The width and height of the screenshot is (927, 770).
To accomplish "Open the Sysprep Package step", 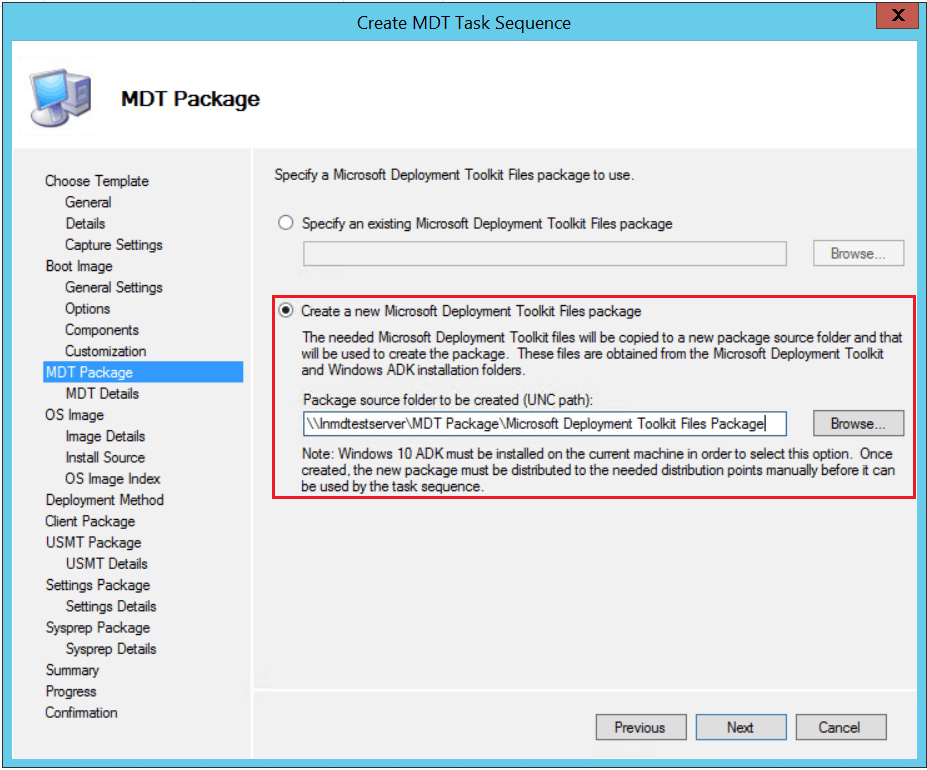I will [98, 628].
